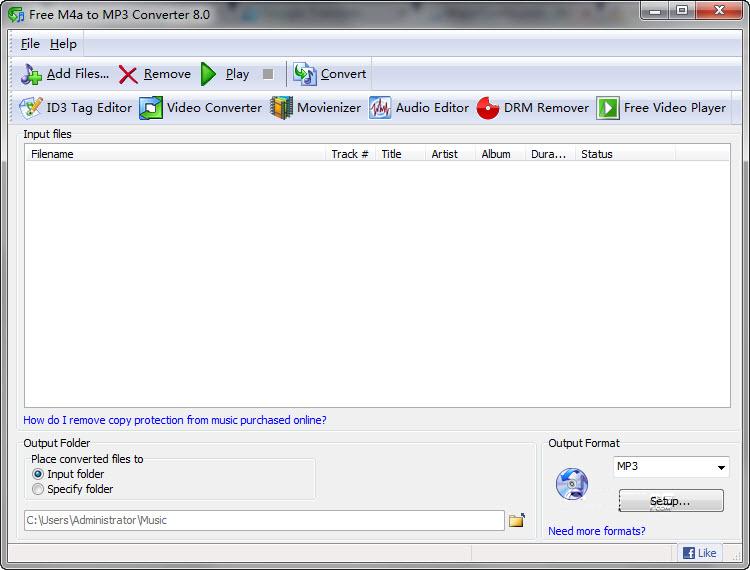Open the copy protection removal help link
This screenshot has width=750, height=570.
tap(175, 420)
